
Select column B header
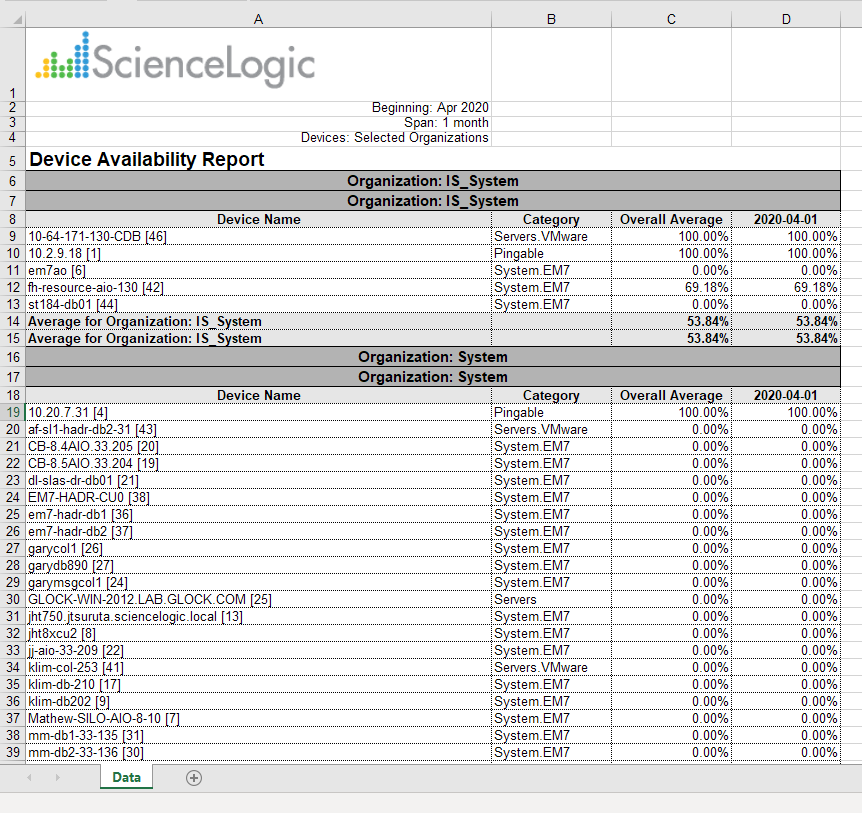point(551,19)
